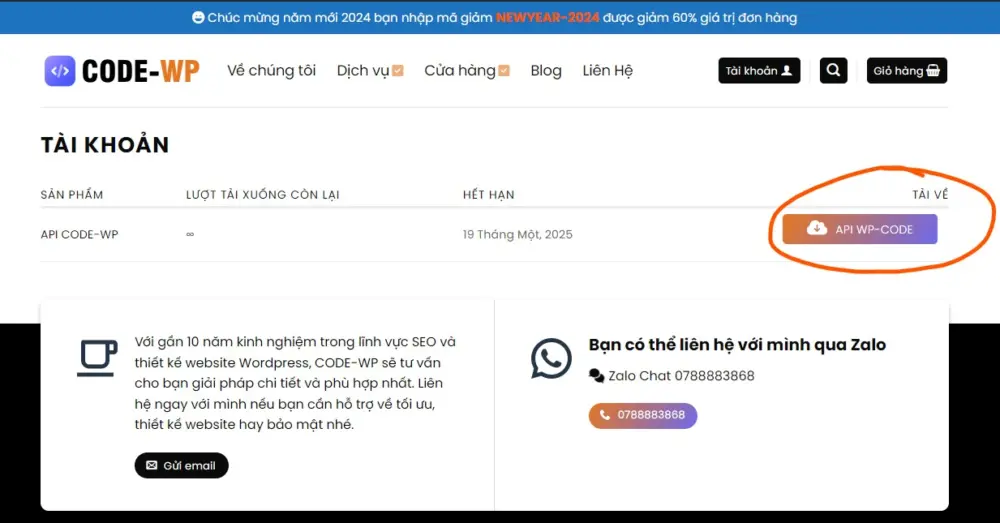The width and height of the screenshot is (1000, 523).
Task: Click the infinity downloads remaining value
Action: 190,234
